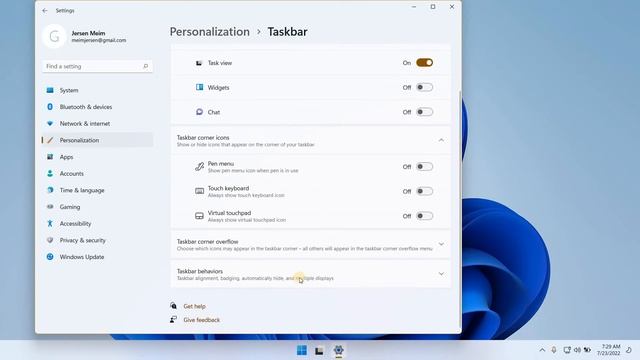Enable the Touch keyboard toggle

[x=424, y=191]
